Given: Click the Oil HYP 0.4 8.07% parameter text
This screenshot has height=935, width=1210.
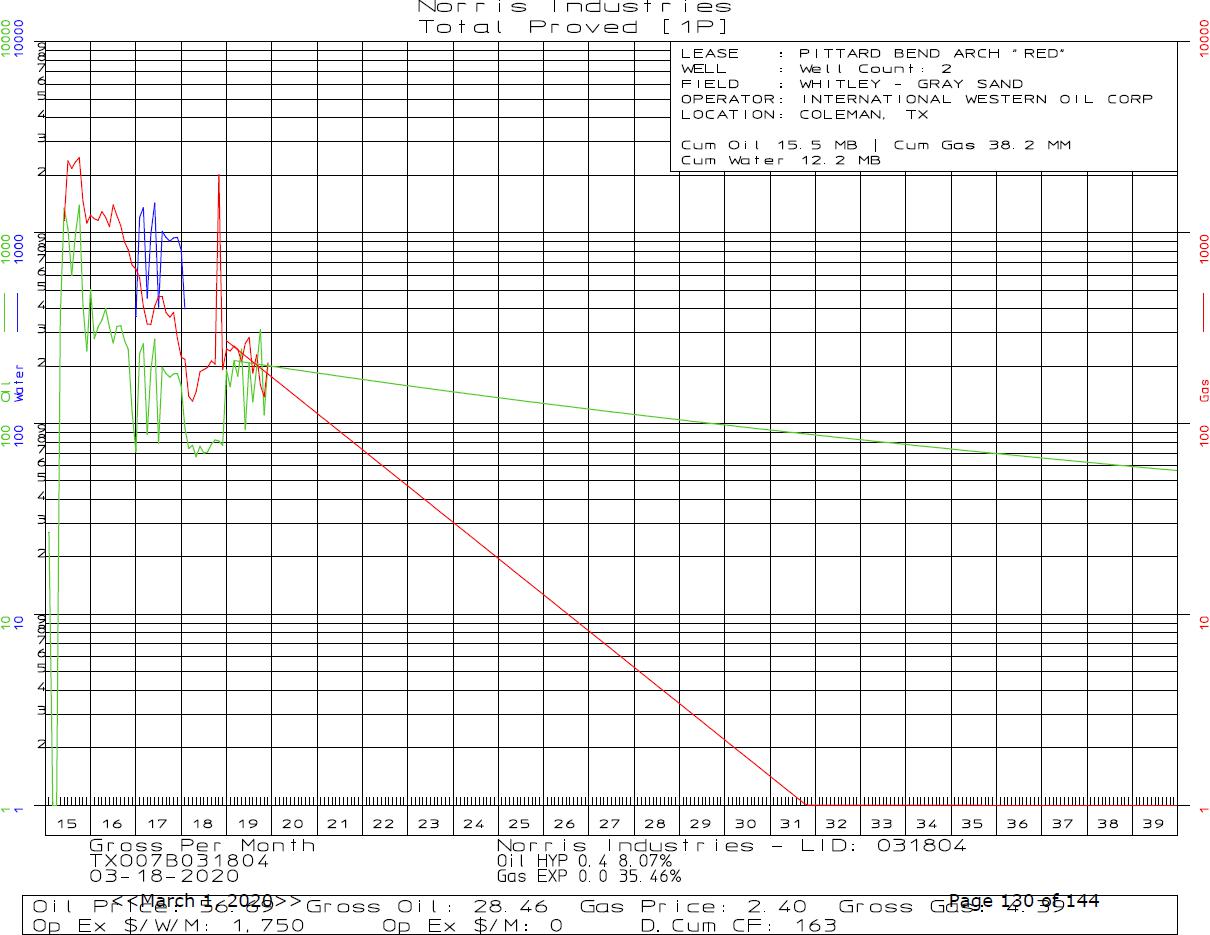Looking at the screenshot, I should tap(584, 860).
